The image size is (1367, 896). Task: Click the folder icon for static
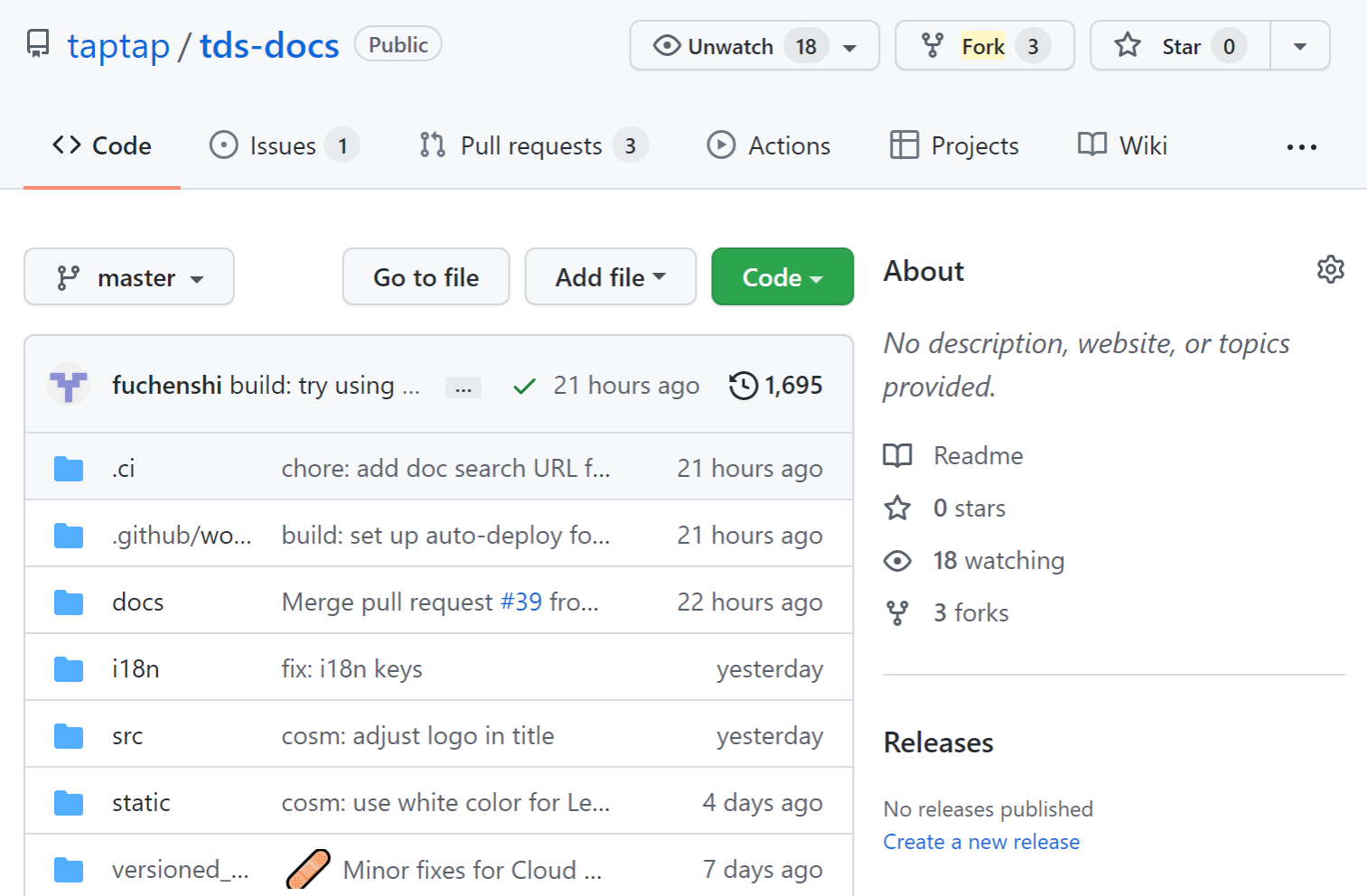tap(69, 803)
